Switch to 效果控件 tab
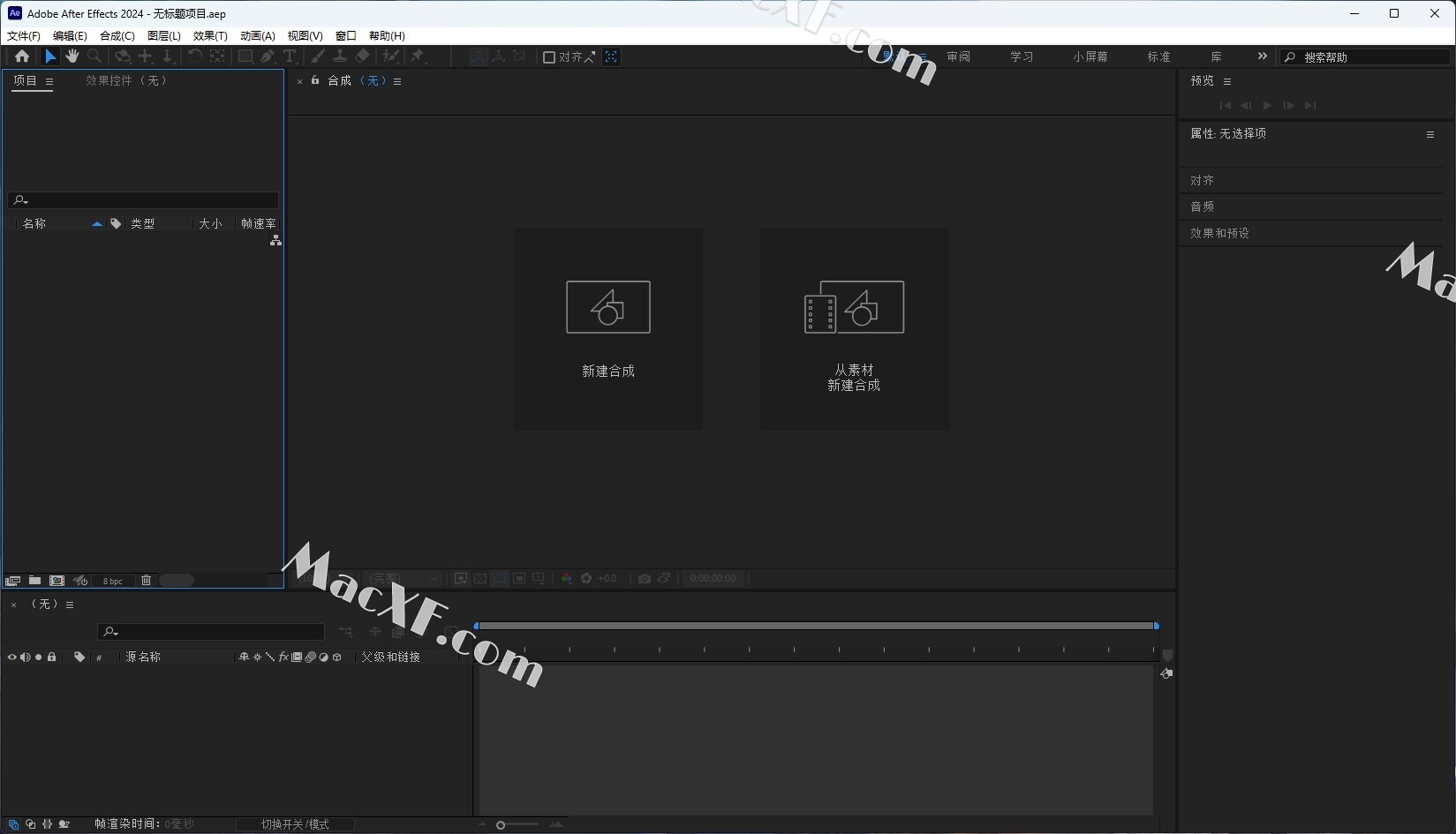Screen dimensions: 1456x834 point(126,80)
